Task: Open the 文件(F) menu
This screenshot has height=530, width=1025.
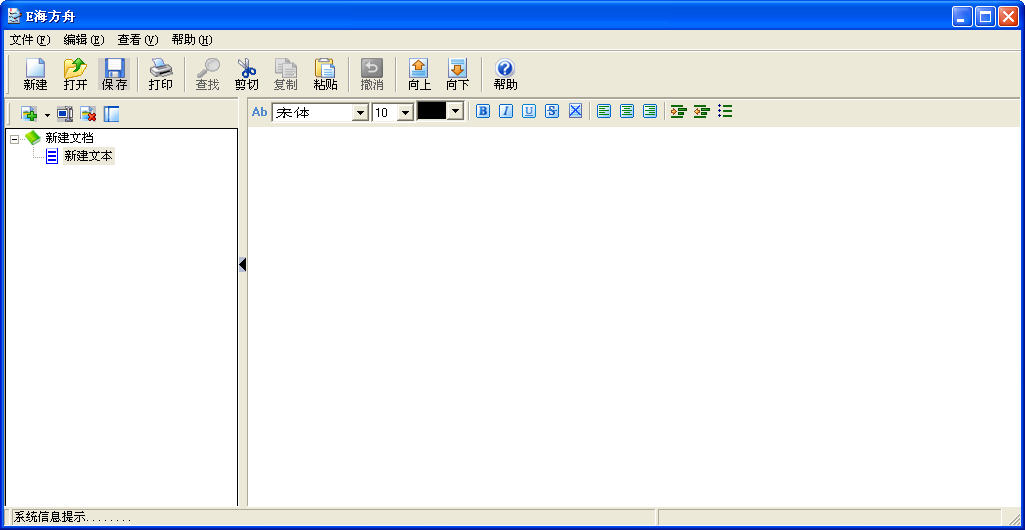Action: point(29,40)
